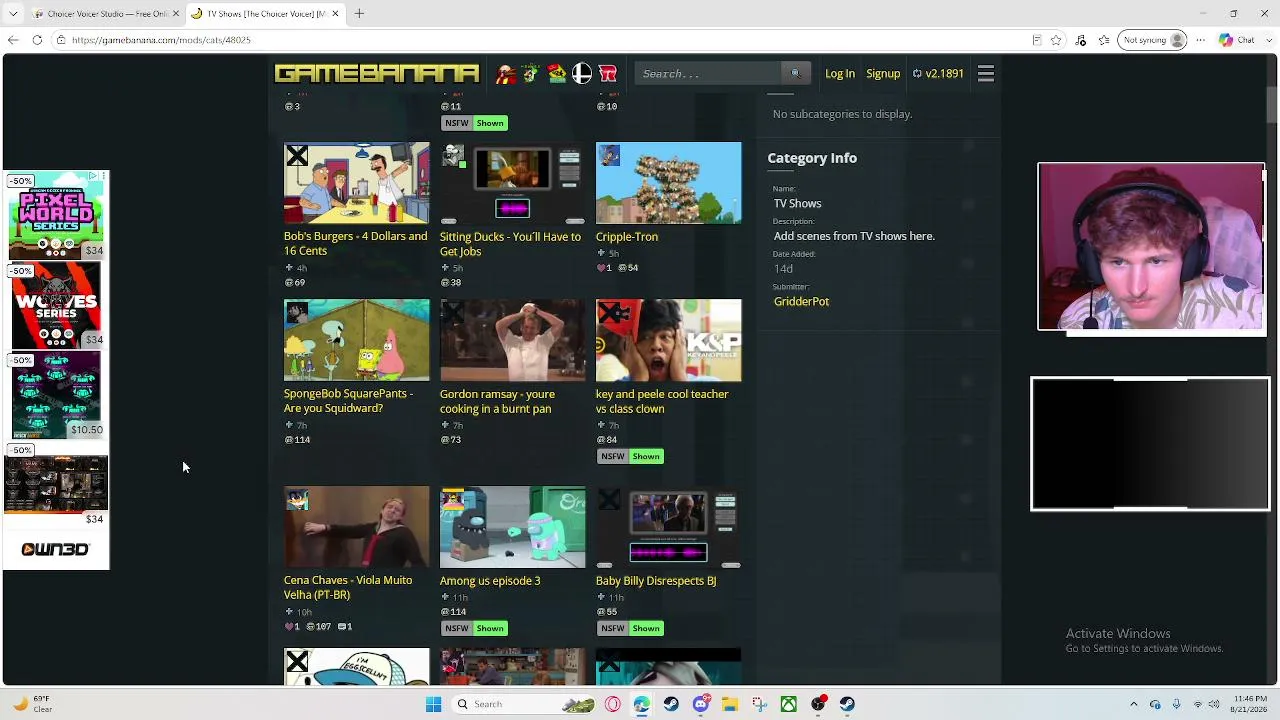Open Snipping Tool from the taskbar
1280x720 pixels.
click(759, 704)
